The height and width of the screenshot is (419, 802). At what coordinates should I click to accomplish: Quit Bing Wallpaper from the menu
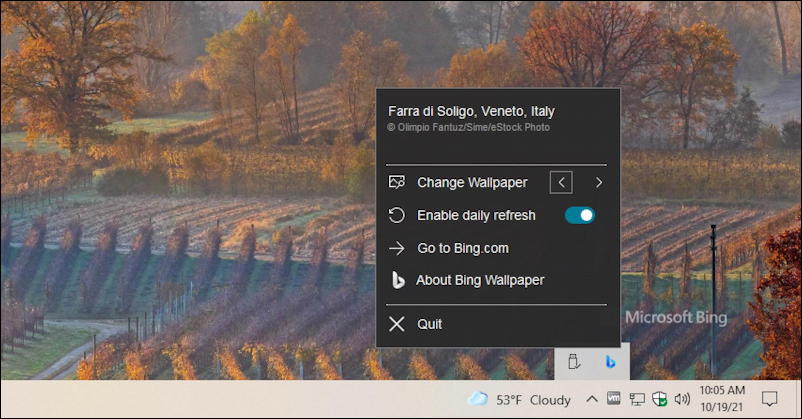pos(429,324)
